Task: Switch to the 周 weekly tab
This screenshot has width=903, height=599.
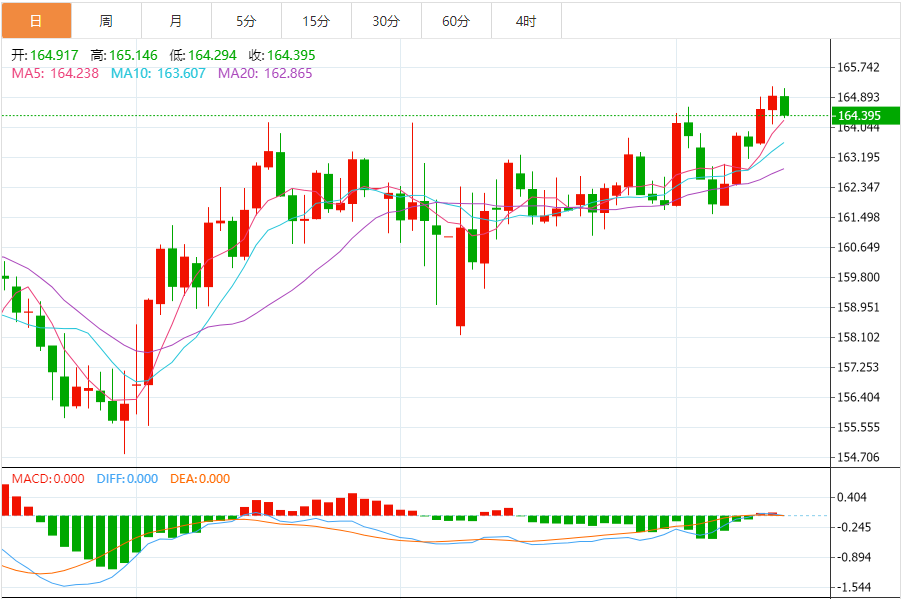Action: [107, 21]
